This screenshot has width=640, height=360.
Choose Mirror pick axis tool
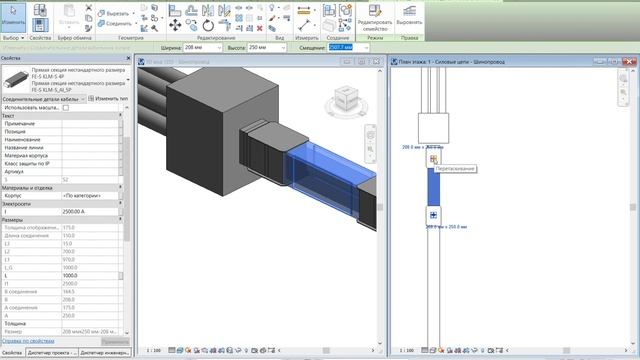[x=208, y=10]
